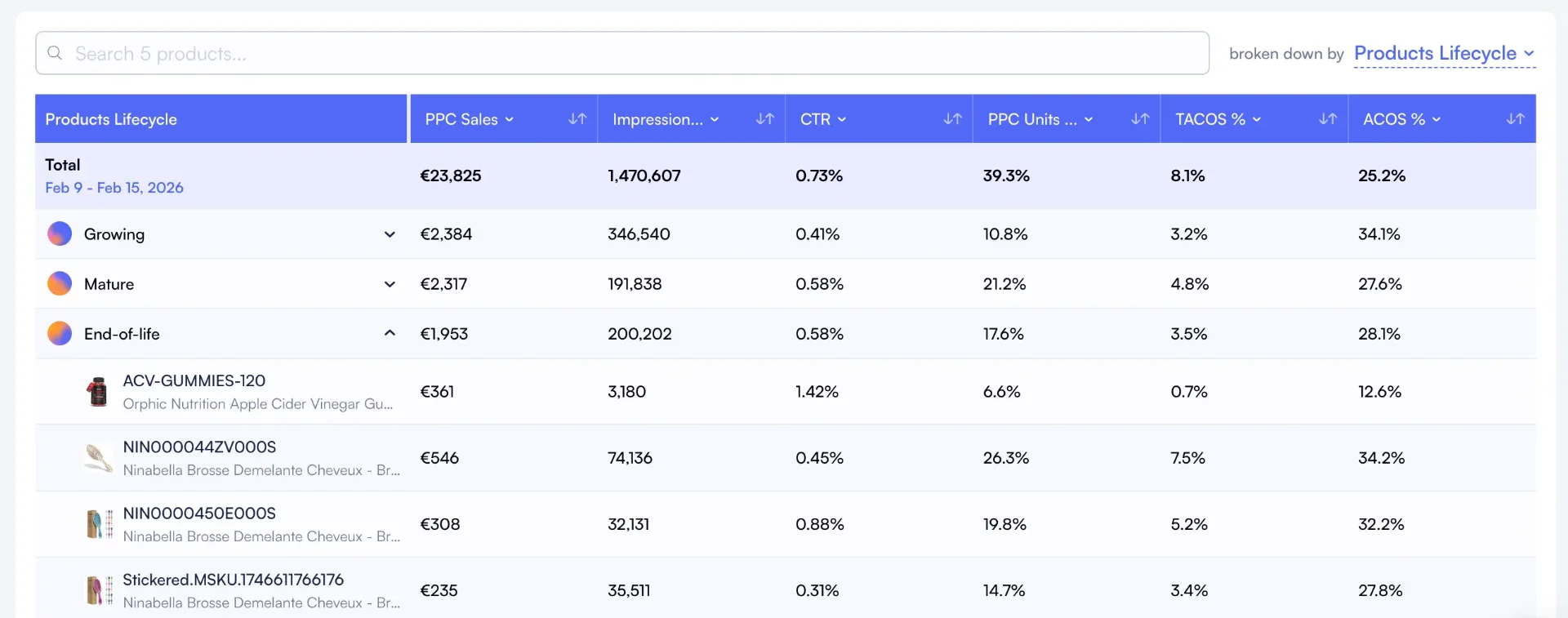This screenshot has height=618, width=1568.
Task: Focus the Search 5 products field
Action: click(622, 53)
